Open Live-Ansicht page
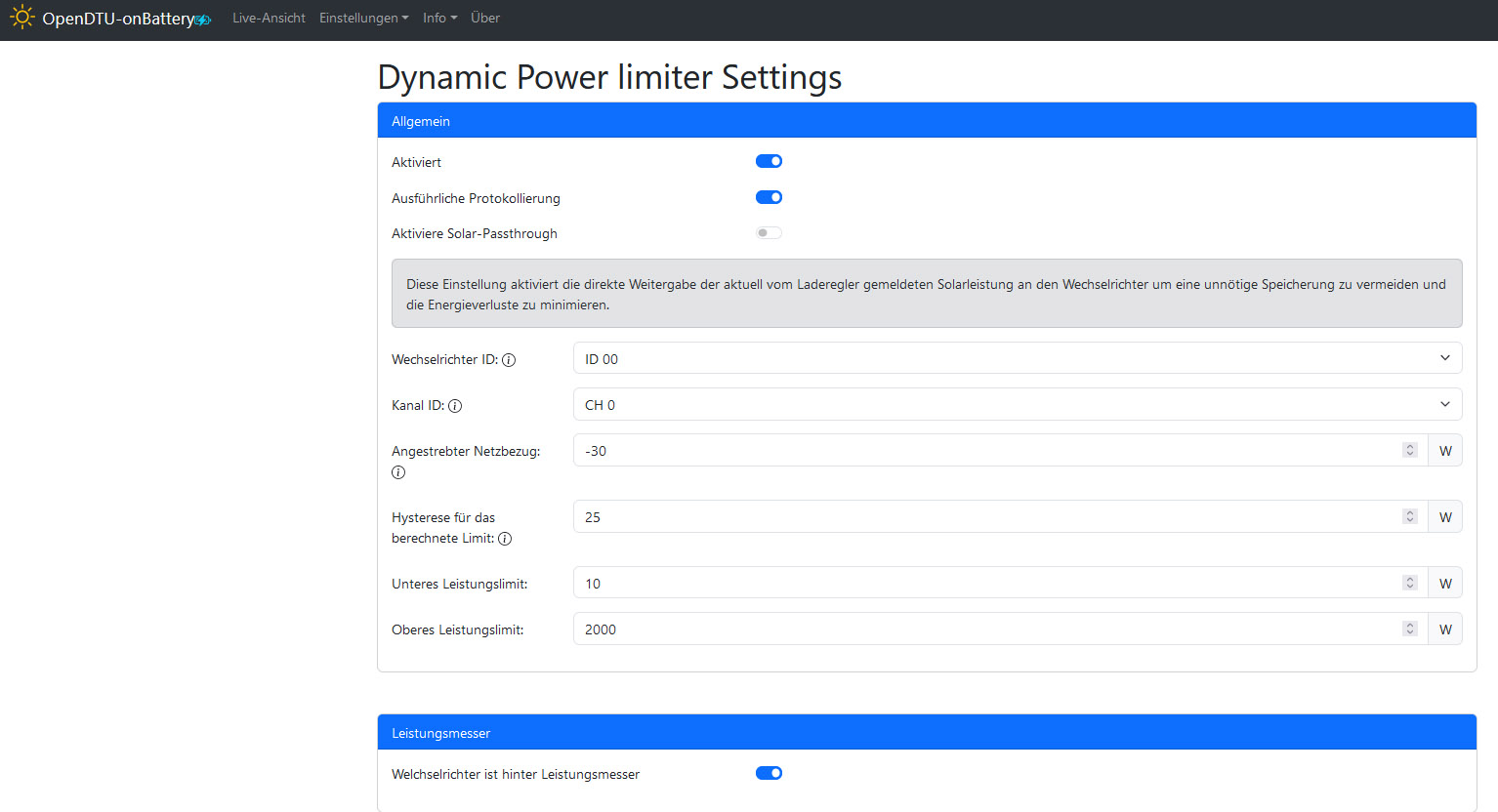1498x812 pixels. tap(269, 18)
